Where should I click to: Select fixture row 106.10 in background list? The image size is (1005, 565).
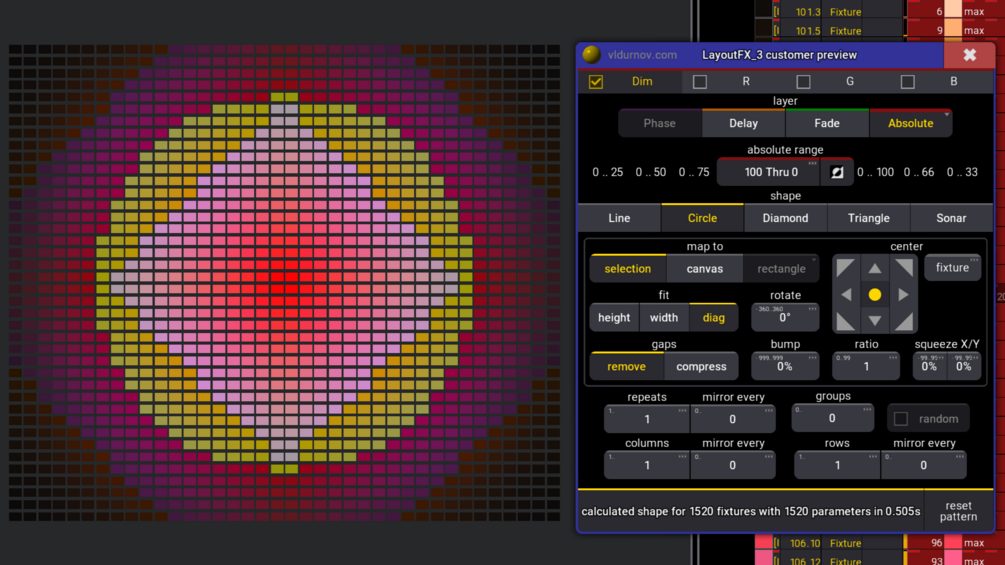879,543
